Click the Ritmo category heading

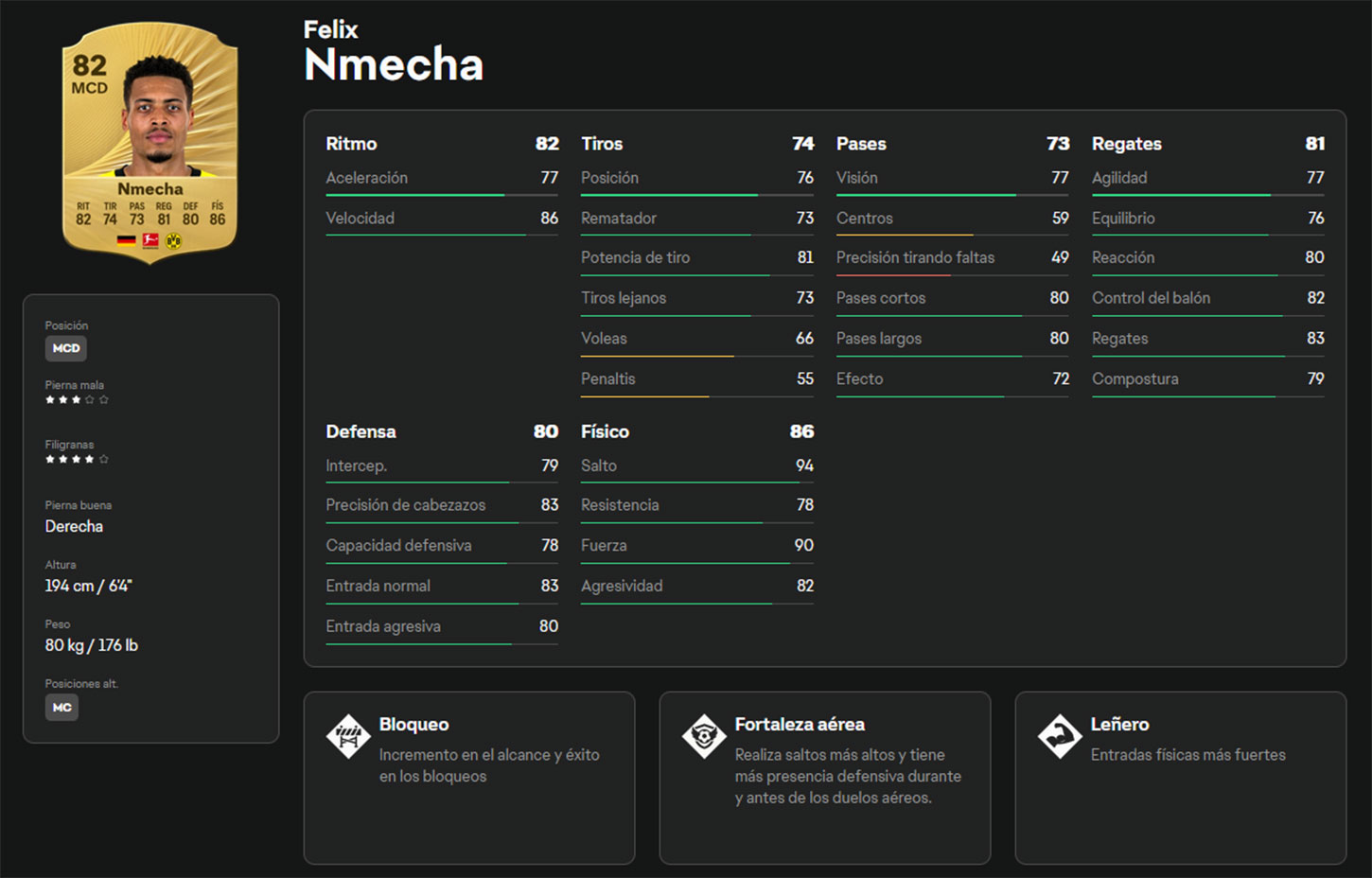(351, 144)
